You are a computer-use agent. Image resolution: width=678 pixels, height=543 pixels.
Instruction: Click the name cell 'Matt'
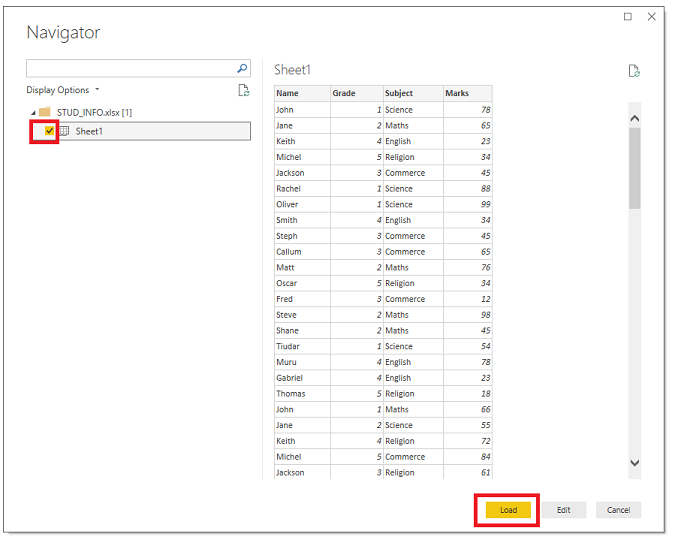tap(302, 268)
